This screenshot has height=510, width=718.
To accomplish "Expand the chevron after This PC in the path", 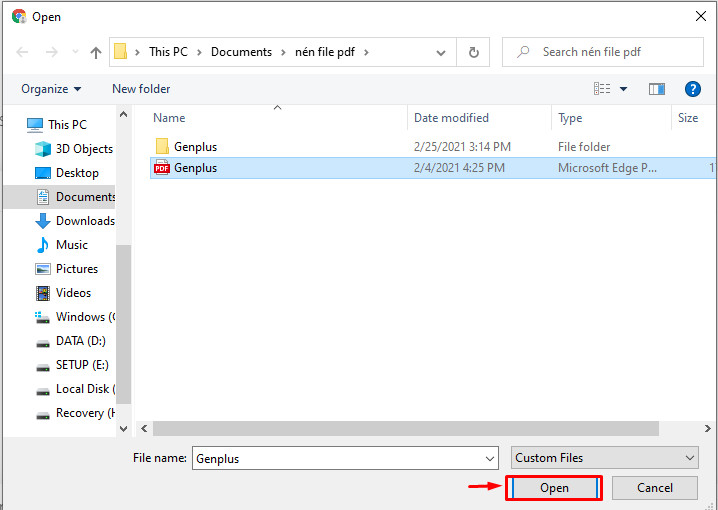I will pos(199,52).
